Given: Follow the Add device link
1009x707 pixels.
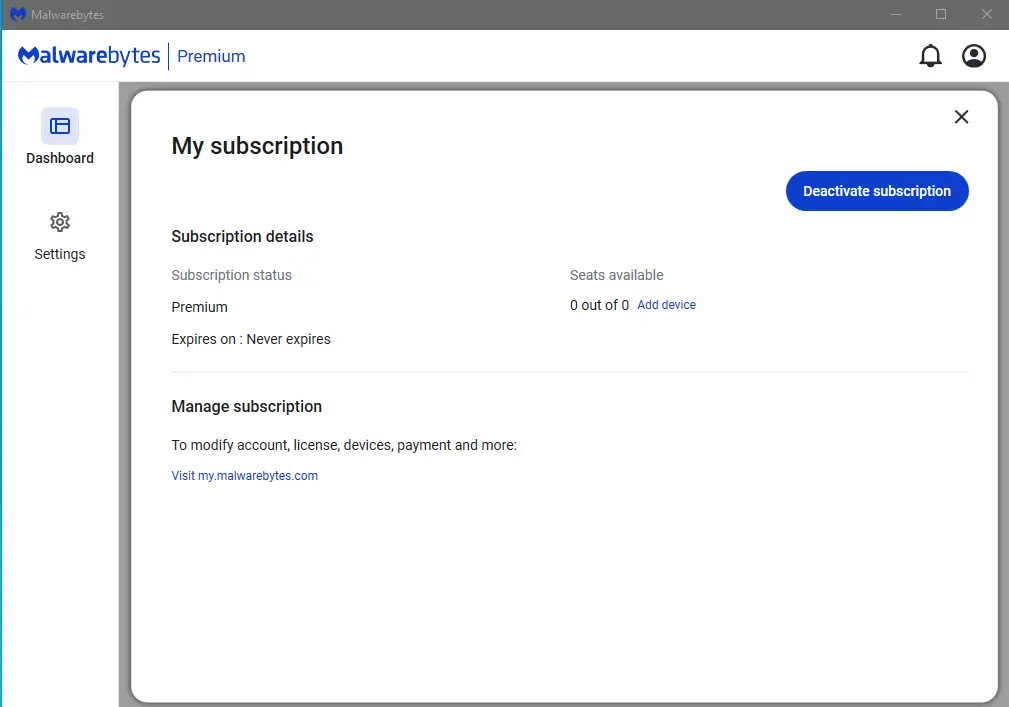Looking at the screenshot, I should pos(666,305).
